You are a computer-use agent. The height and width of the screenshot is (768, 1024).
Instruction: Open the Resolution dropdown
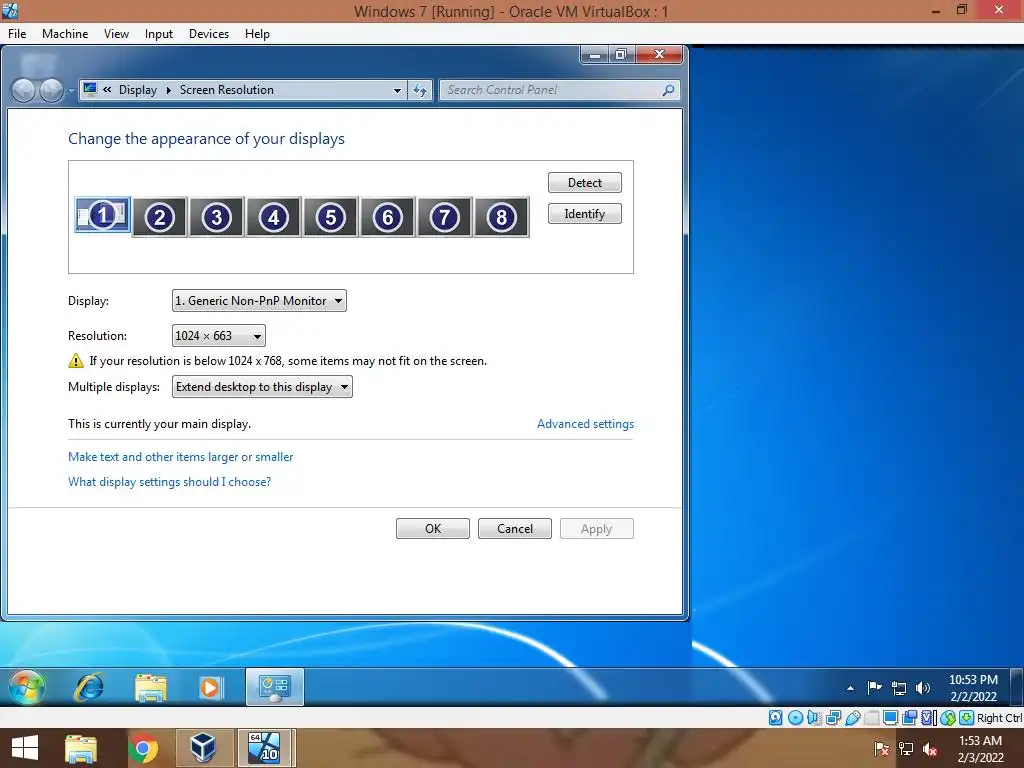tap(219, 336)
